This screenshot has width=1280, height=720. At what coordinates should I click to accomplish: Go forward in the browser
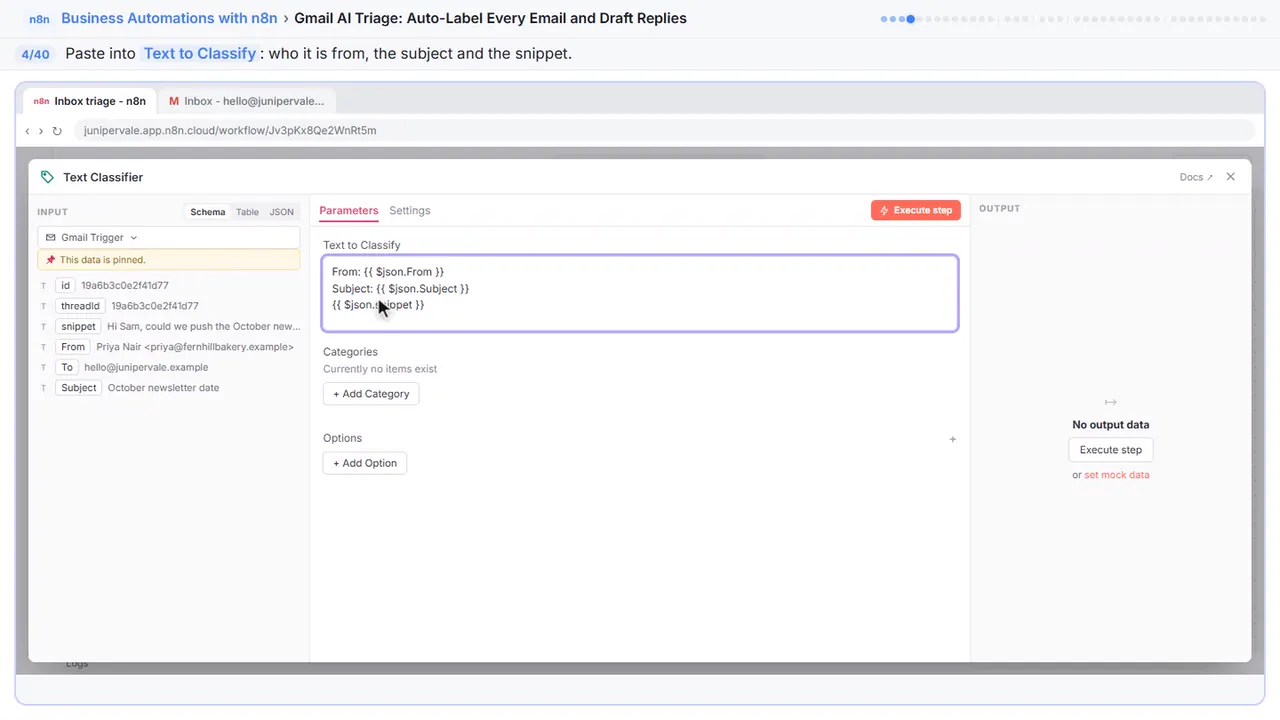[x=40, y=131]
